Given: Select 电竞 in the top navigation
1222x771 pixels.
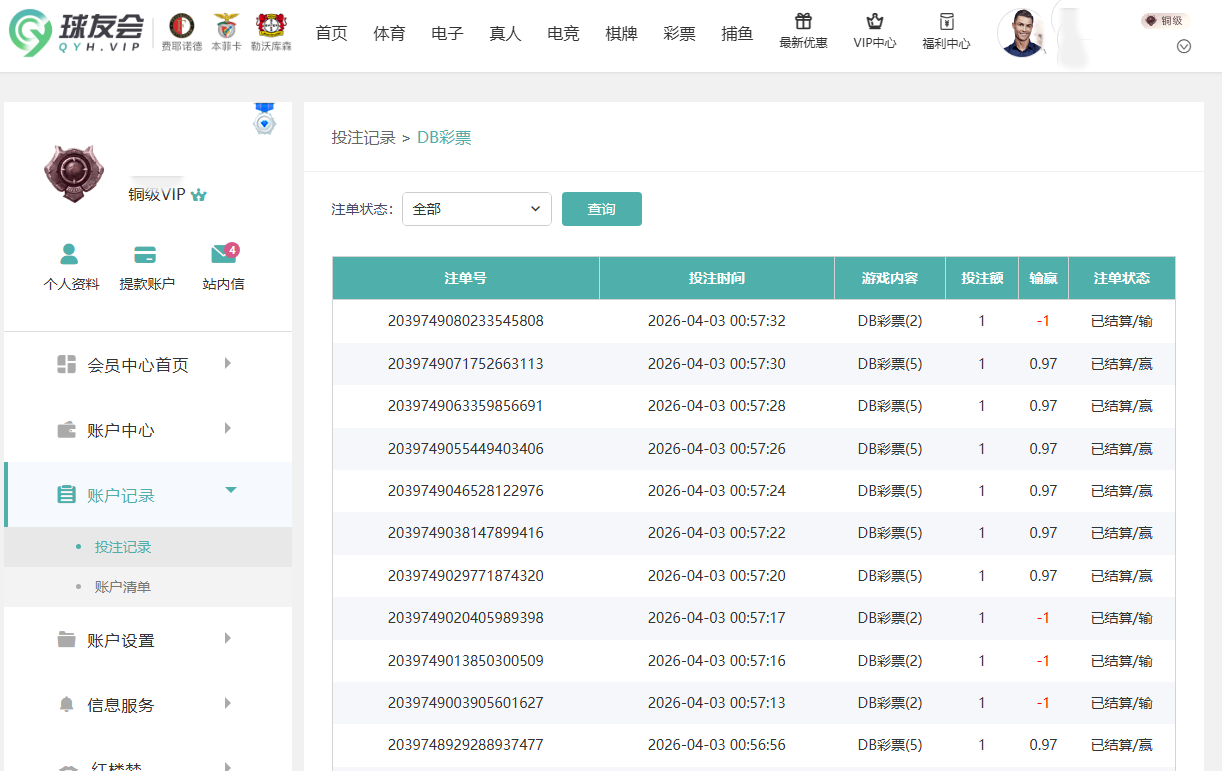Looking at the screenshot, I should 563,32.
